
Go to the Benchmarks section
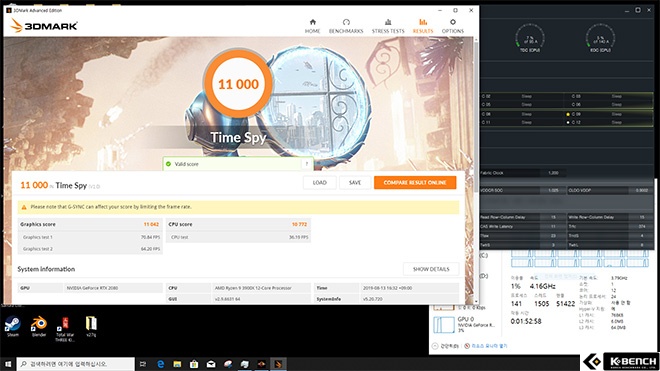click(x=346, y=26)
